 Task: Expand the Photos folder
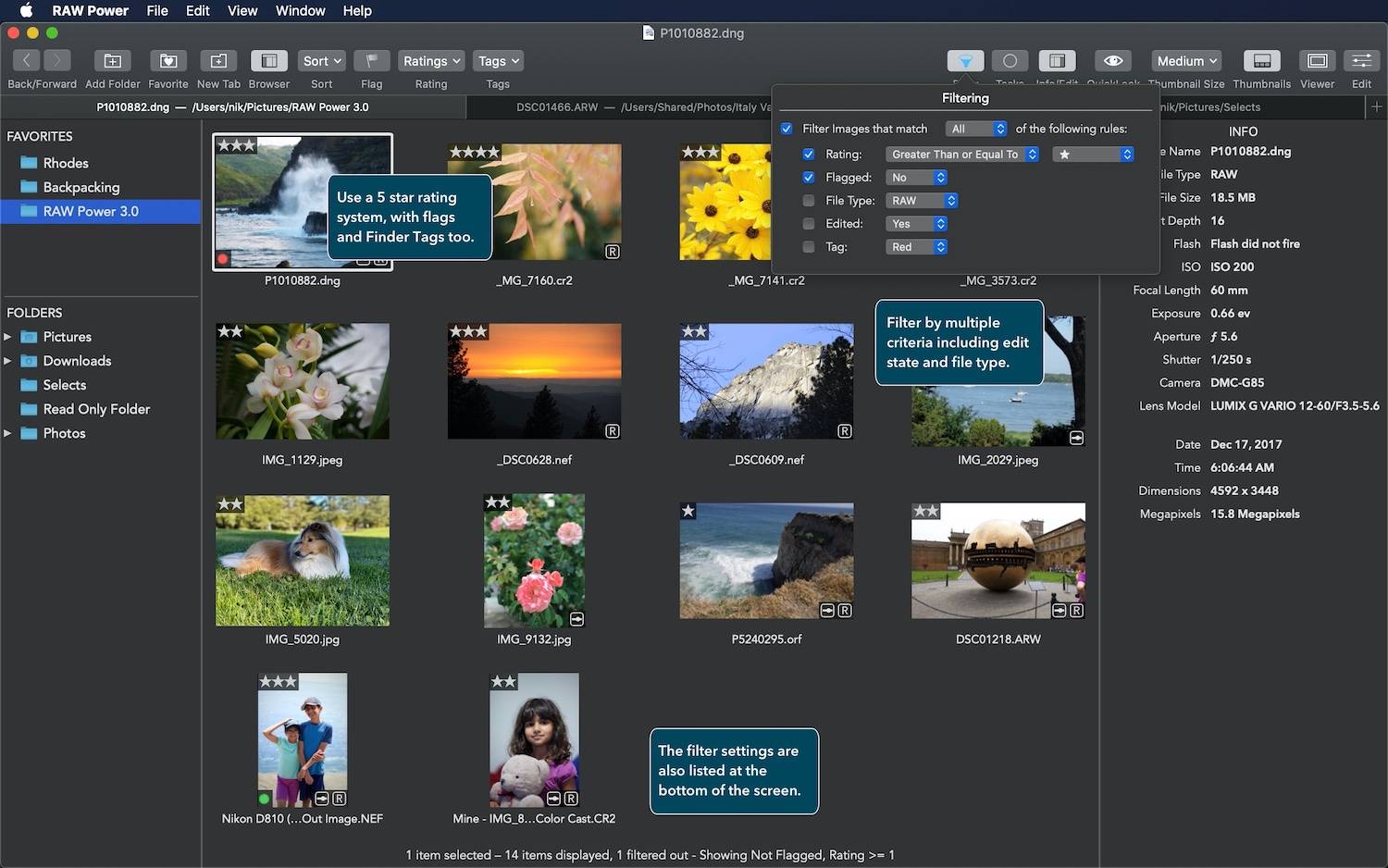pos(7,433)
